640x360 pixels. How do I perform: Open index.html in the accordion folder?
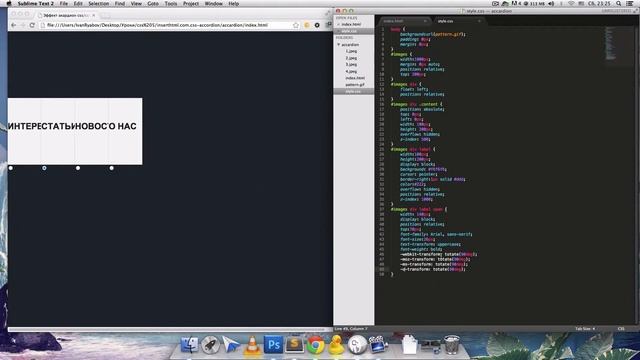click(355, 78)
